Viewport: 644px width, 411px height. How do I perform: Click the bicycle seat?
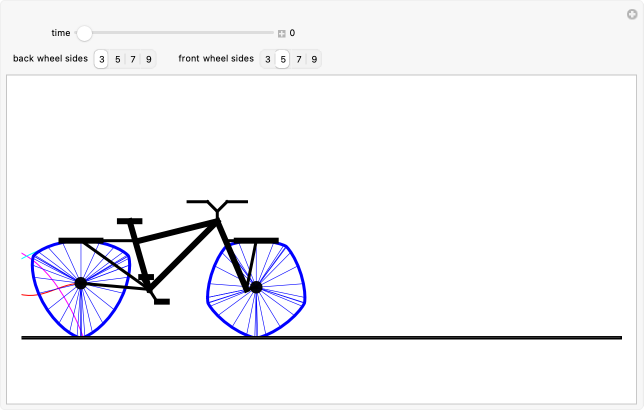point(129,221)
